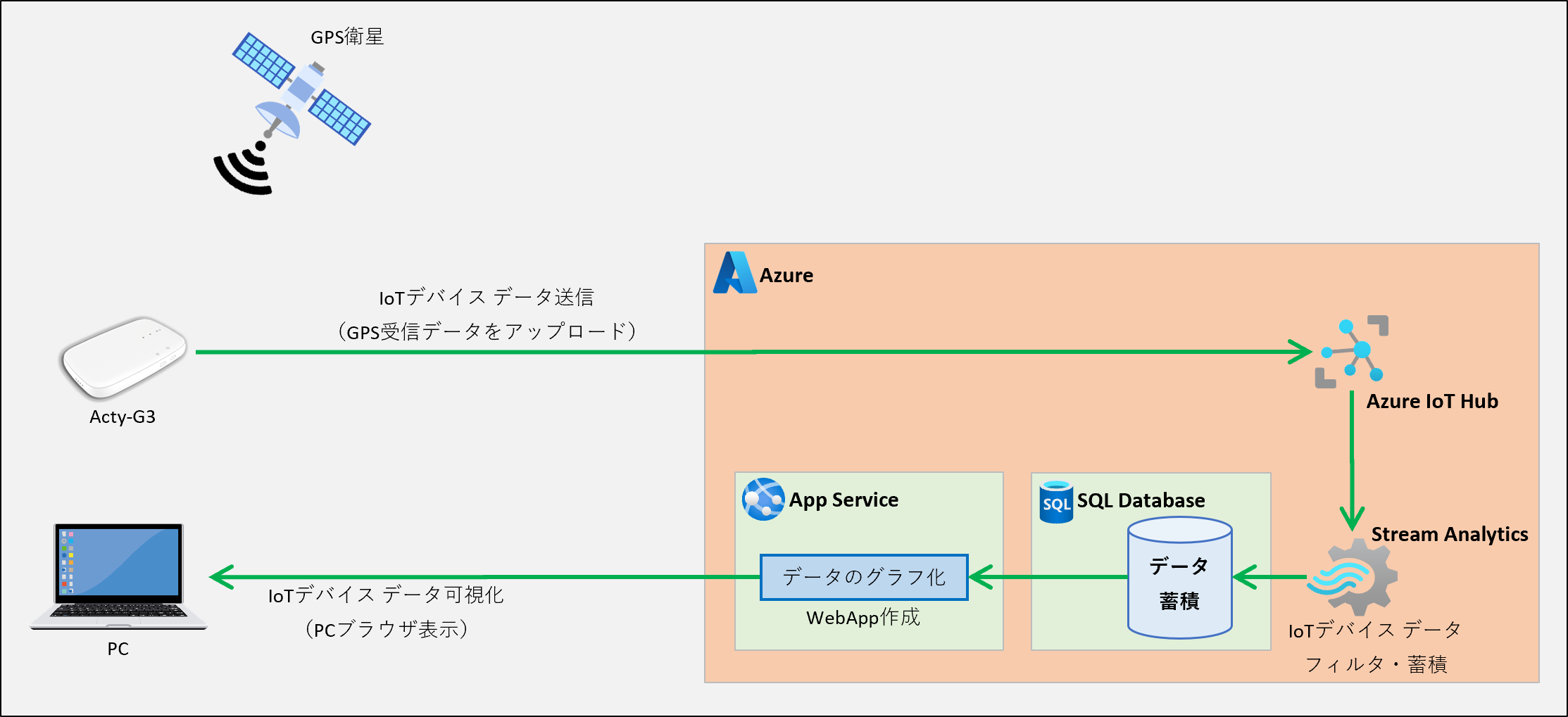Click the (GPS受信データをアップロード) text
Viewport: 1568px width, 717px height.
(487, 331)
